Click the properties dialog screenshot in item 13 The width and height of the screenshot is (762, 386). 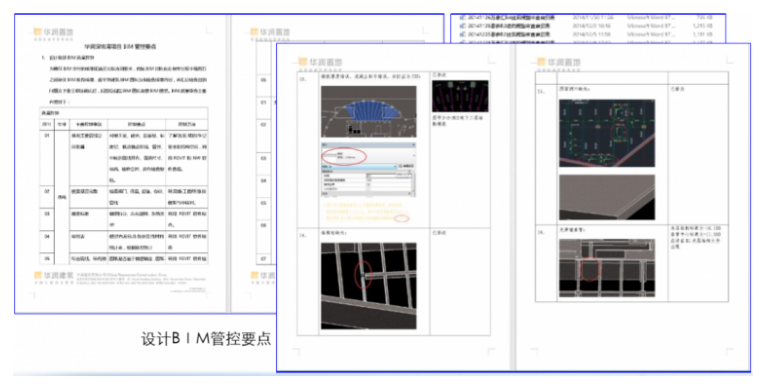pos(368,169)
